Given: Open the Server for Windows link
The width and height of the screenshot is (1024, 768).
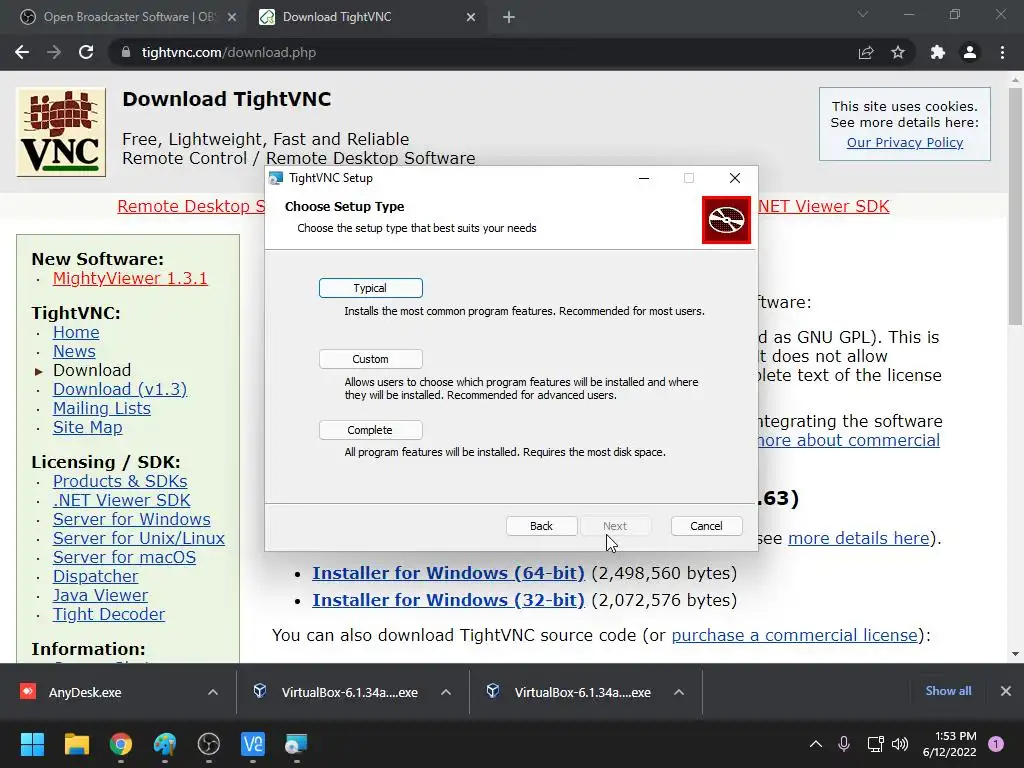Looking at the screenshot, I should click(x=131, y=519).
